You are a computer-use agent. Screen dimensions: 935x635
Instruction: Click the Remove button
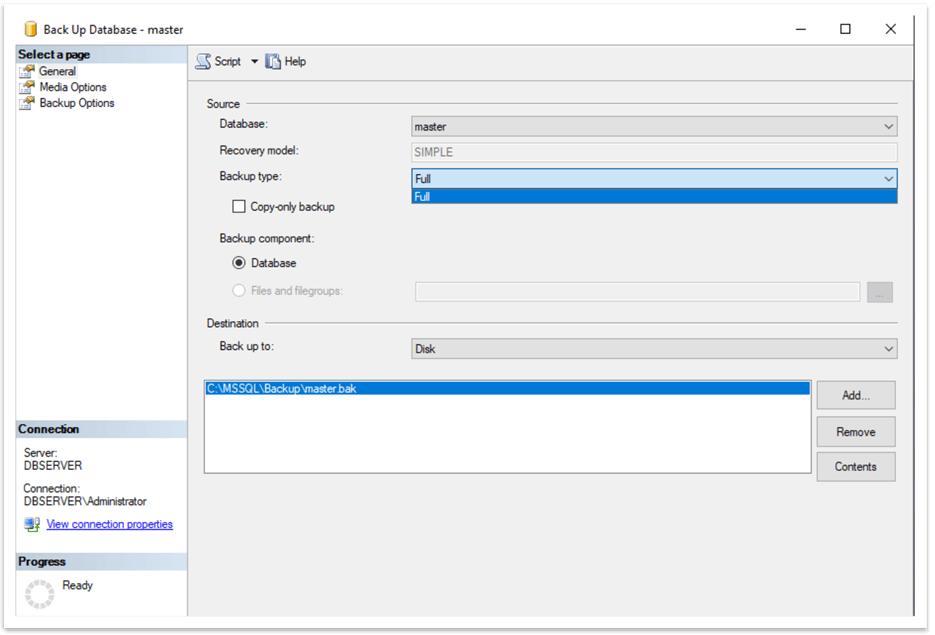855,432
